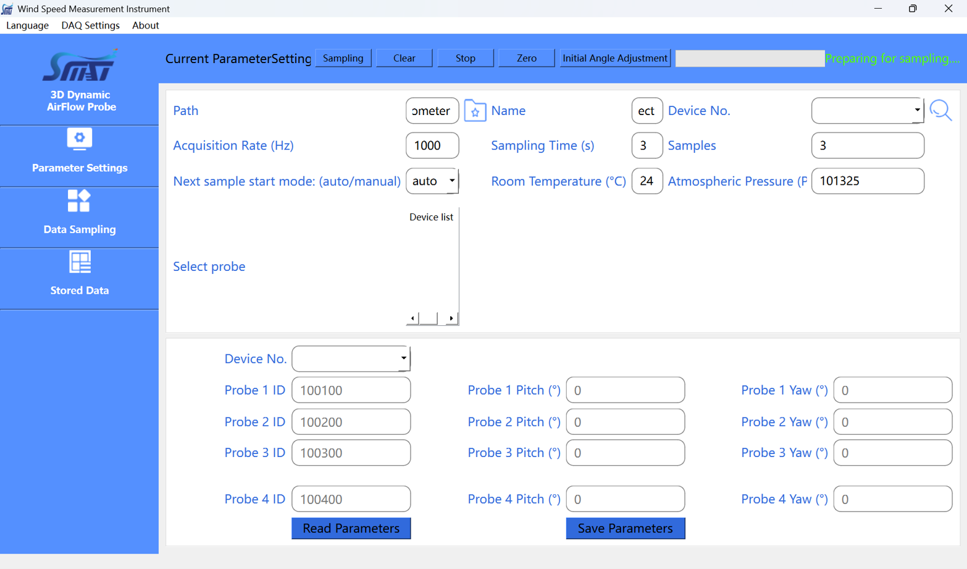Select the Data Sampling sidebar label

click(80, 229)
